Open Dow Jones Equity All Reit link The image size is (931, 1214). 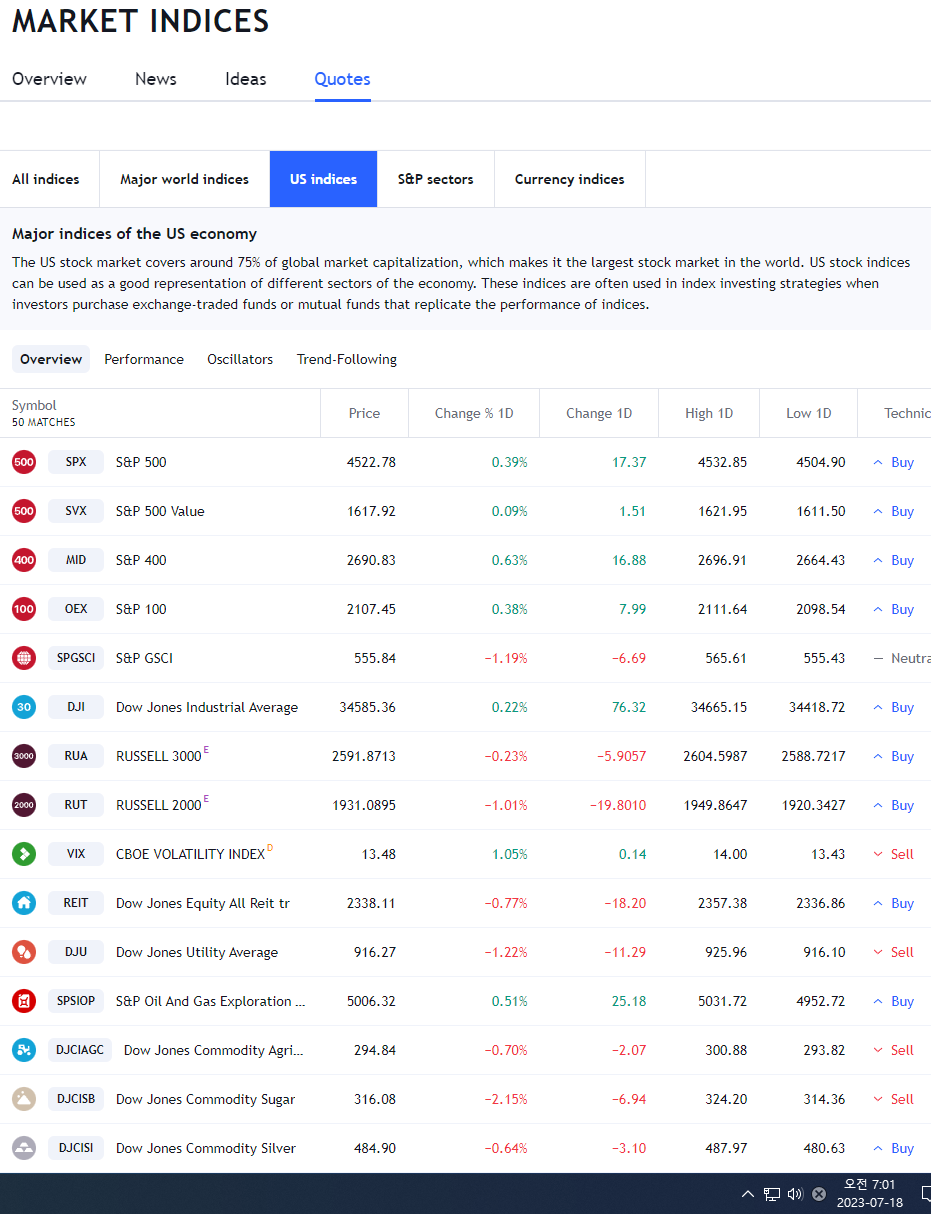(x=203, y=903)
